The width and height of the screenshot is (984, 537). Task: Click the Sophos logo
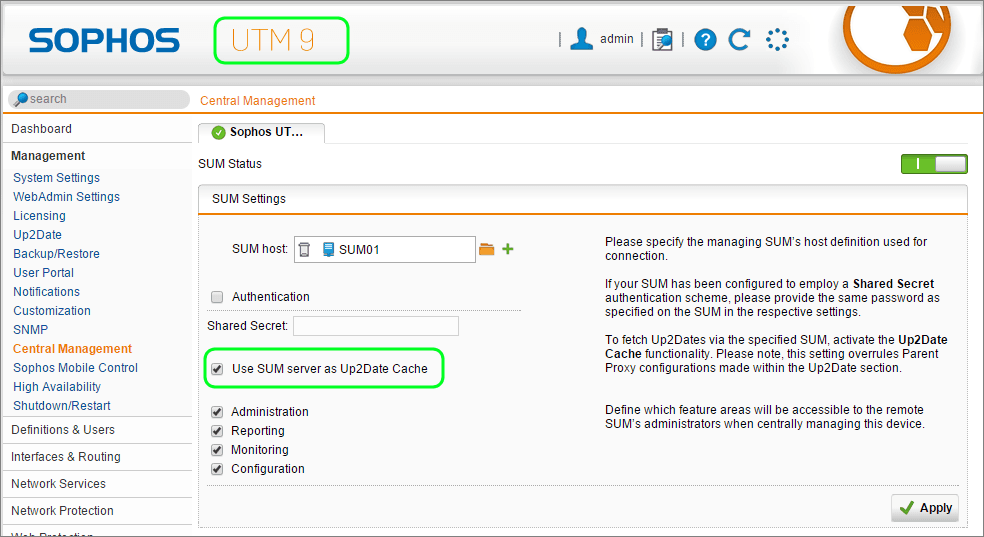click(x=104, y=40)
